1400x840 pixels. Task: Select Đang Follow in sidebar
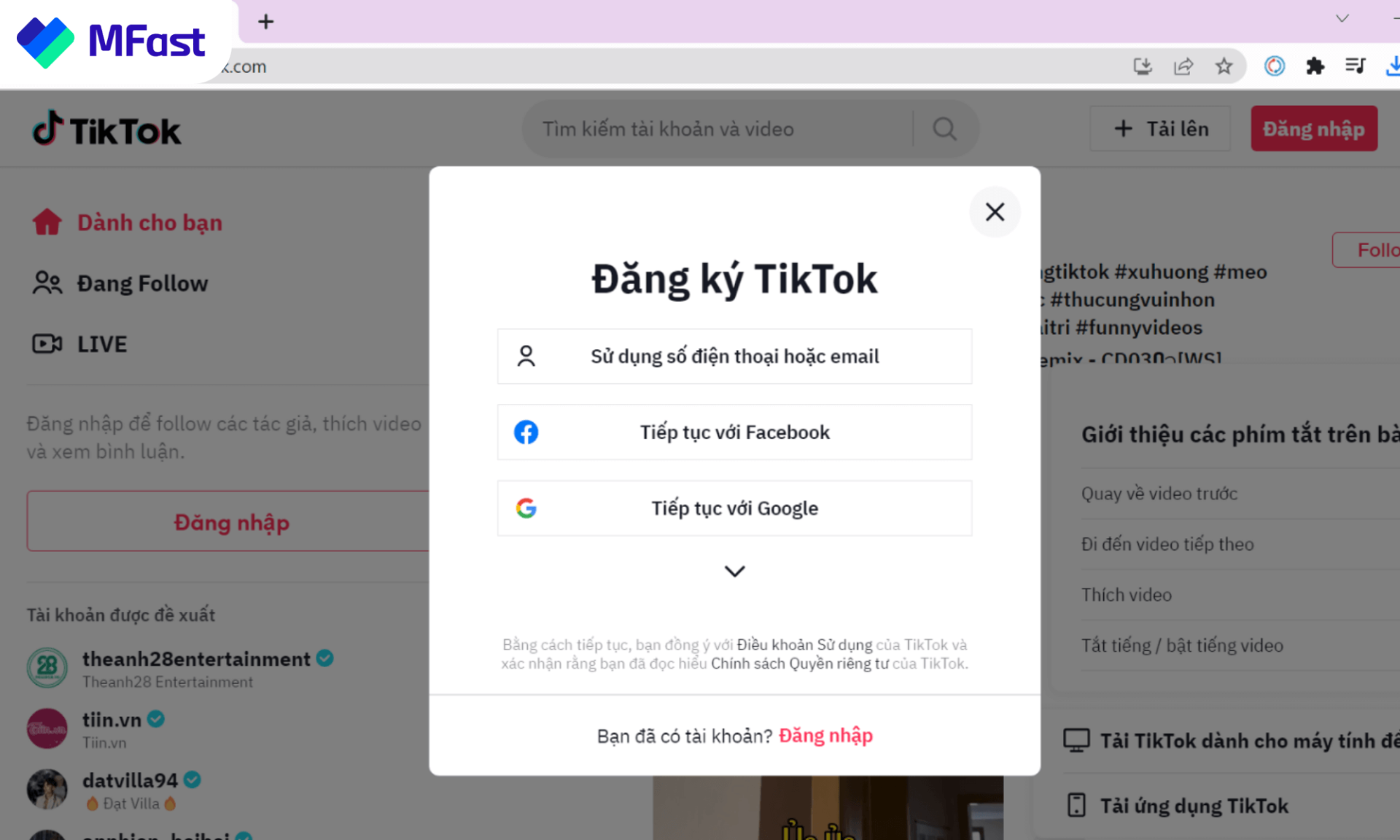coord(120,283)
